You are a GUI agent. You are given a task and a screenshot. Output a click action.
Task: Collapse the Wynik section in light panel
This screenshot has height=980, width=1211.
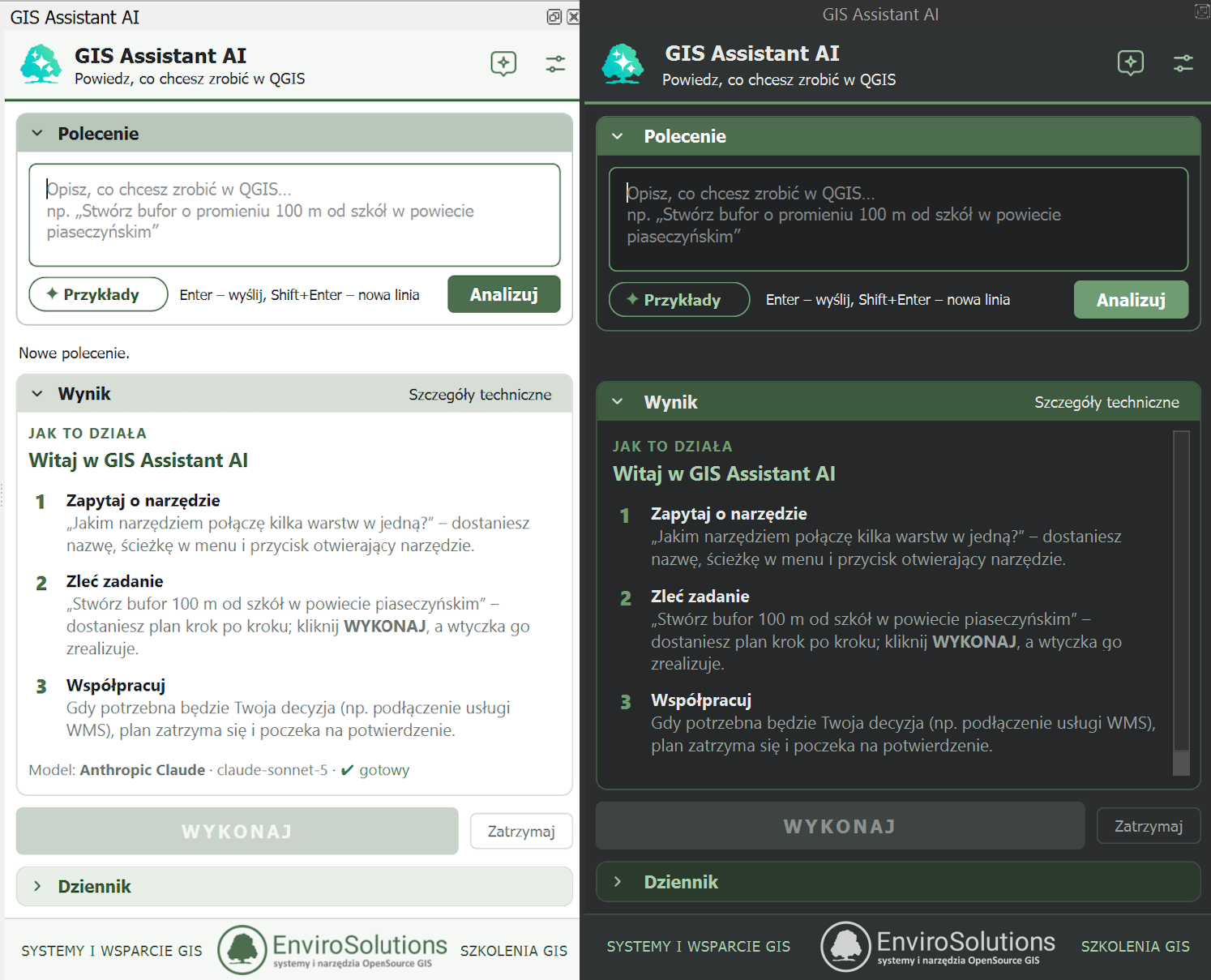[x=37, y=394]
